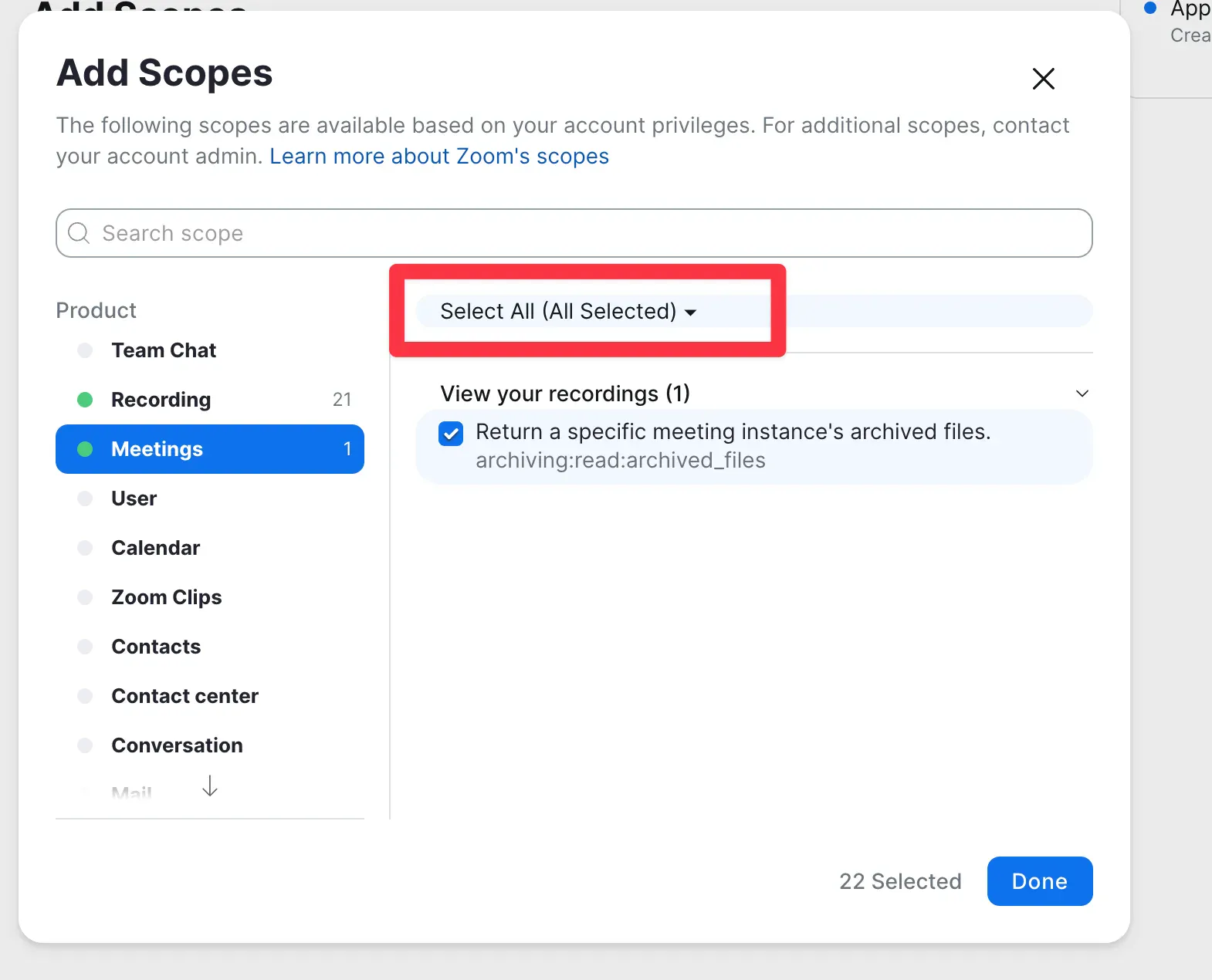This screenshot has width=1212, height=980.
Task: Focus the Search scope input field
Action: point(574,233)
